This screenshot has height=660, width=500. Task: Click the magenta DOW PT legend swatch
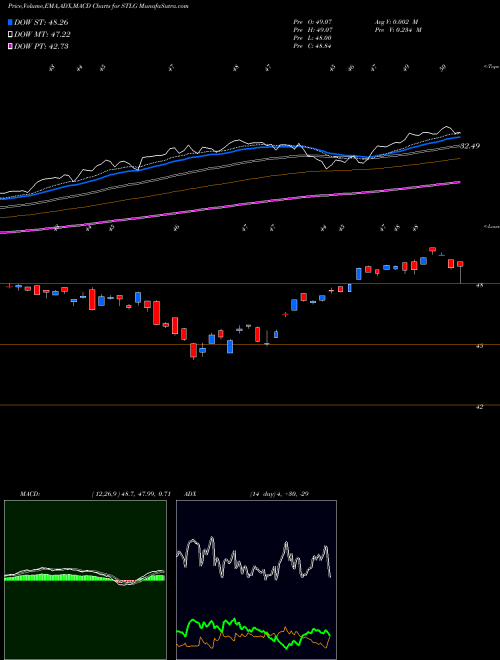click(x=10, y=46)
